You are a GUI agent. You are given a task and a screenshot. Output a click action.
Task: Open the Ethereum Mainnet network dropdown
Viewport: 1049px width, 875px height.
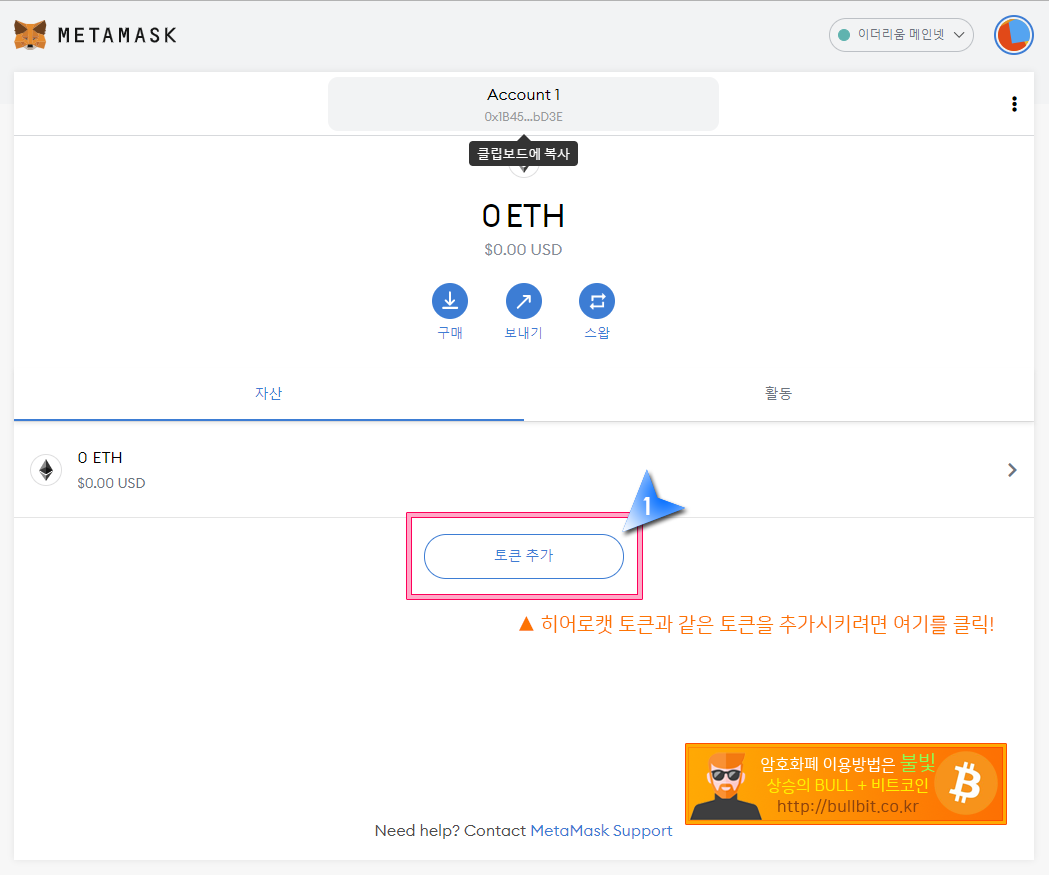pos(900,35)
